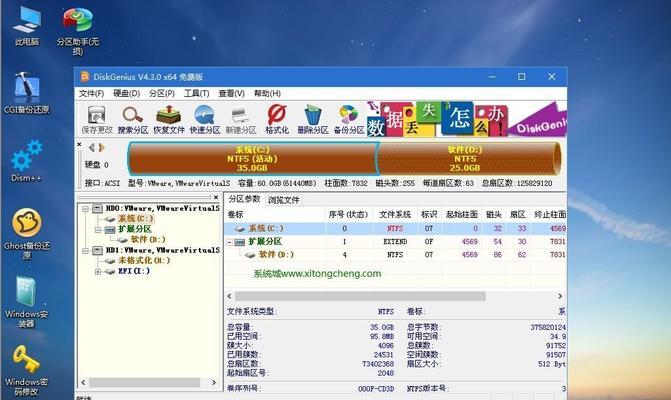Image resolution: width=671 pixels, height=400 pixels.
Task: Open the 分区(P) menu
Action: click(x=162, y=93)
